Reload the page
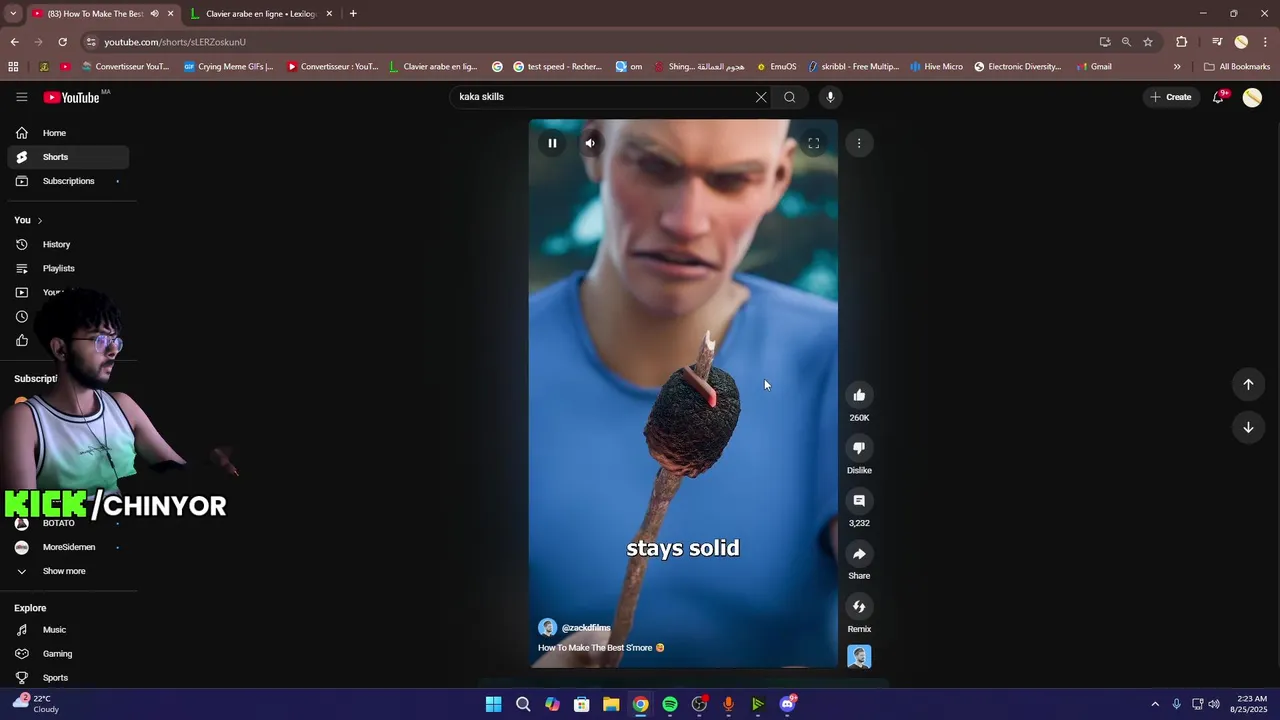This screenshot has height=720, width=1280. 62,42
